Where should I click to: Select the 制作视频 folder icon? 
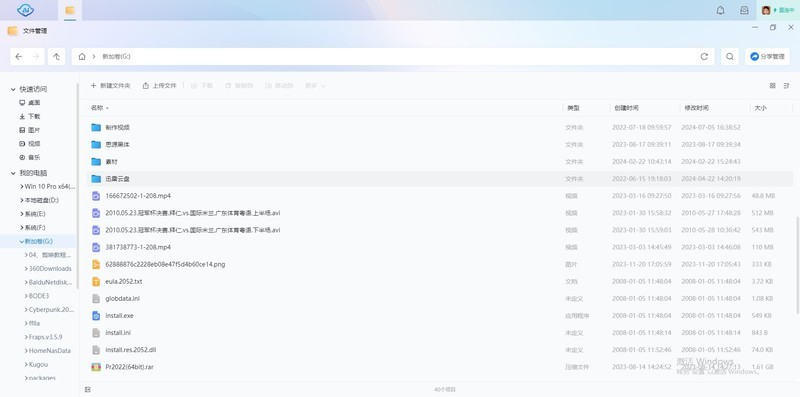pos(96,128)
